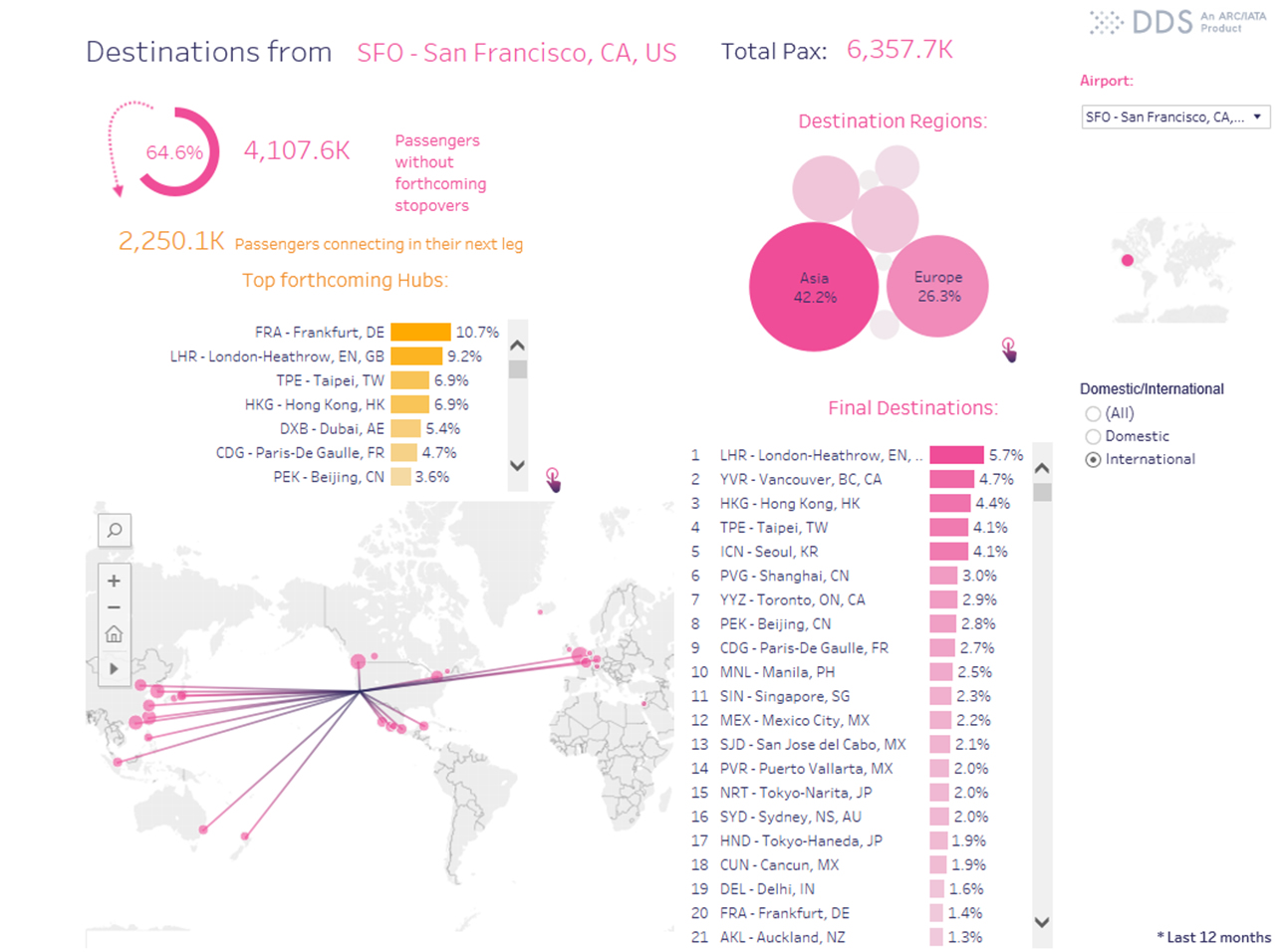Zoom out on the map using minus icon

point(114,606)
